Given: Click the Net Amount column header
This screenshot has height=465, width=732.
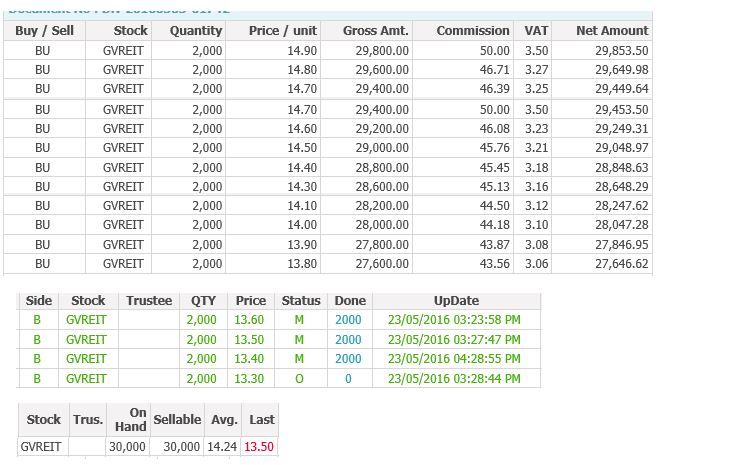Looking at the screenshot, I should 612,31.
